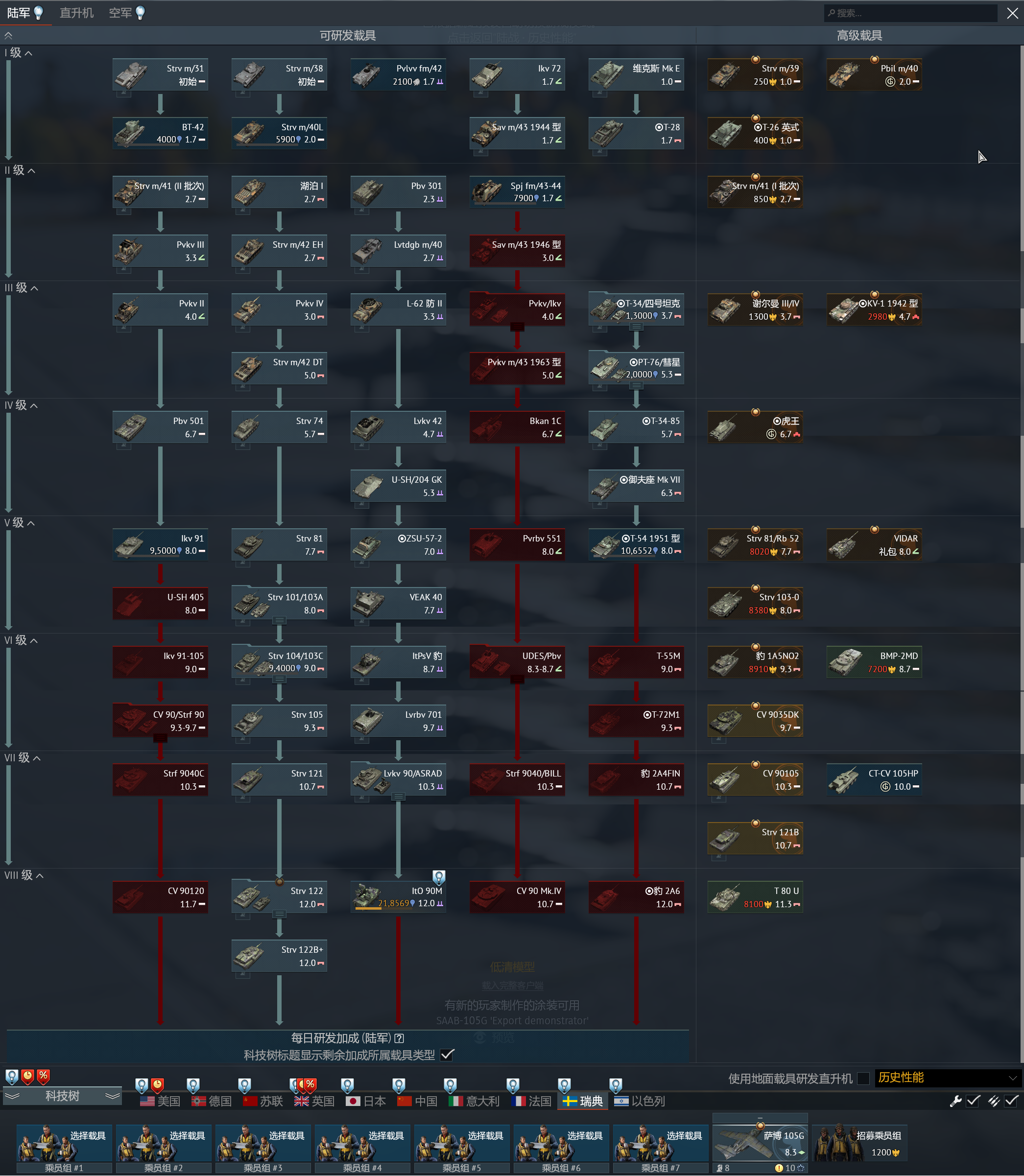The width and height of the screenshot is (1024, 1176).
Task: Open the Strv m/39 premium vehicle
Action: click(x=756, y=75)
